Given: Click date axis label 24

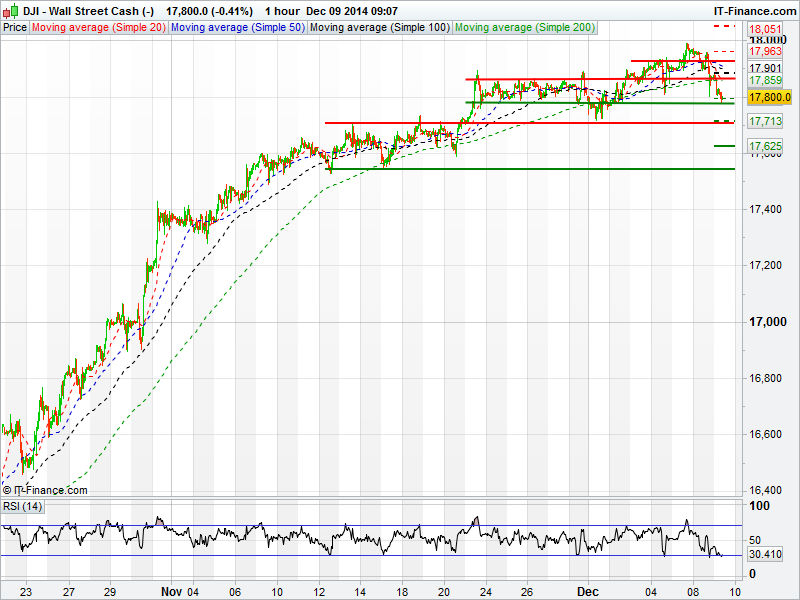Looking at the screenshot, I should click(x=485, y=592).
